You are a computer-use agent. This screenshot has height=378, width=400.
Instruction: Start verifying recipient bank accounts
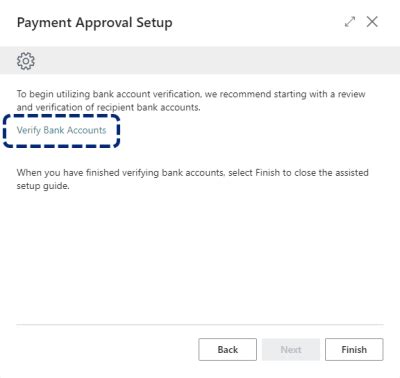[x=61, y=130]
